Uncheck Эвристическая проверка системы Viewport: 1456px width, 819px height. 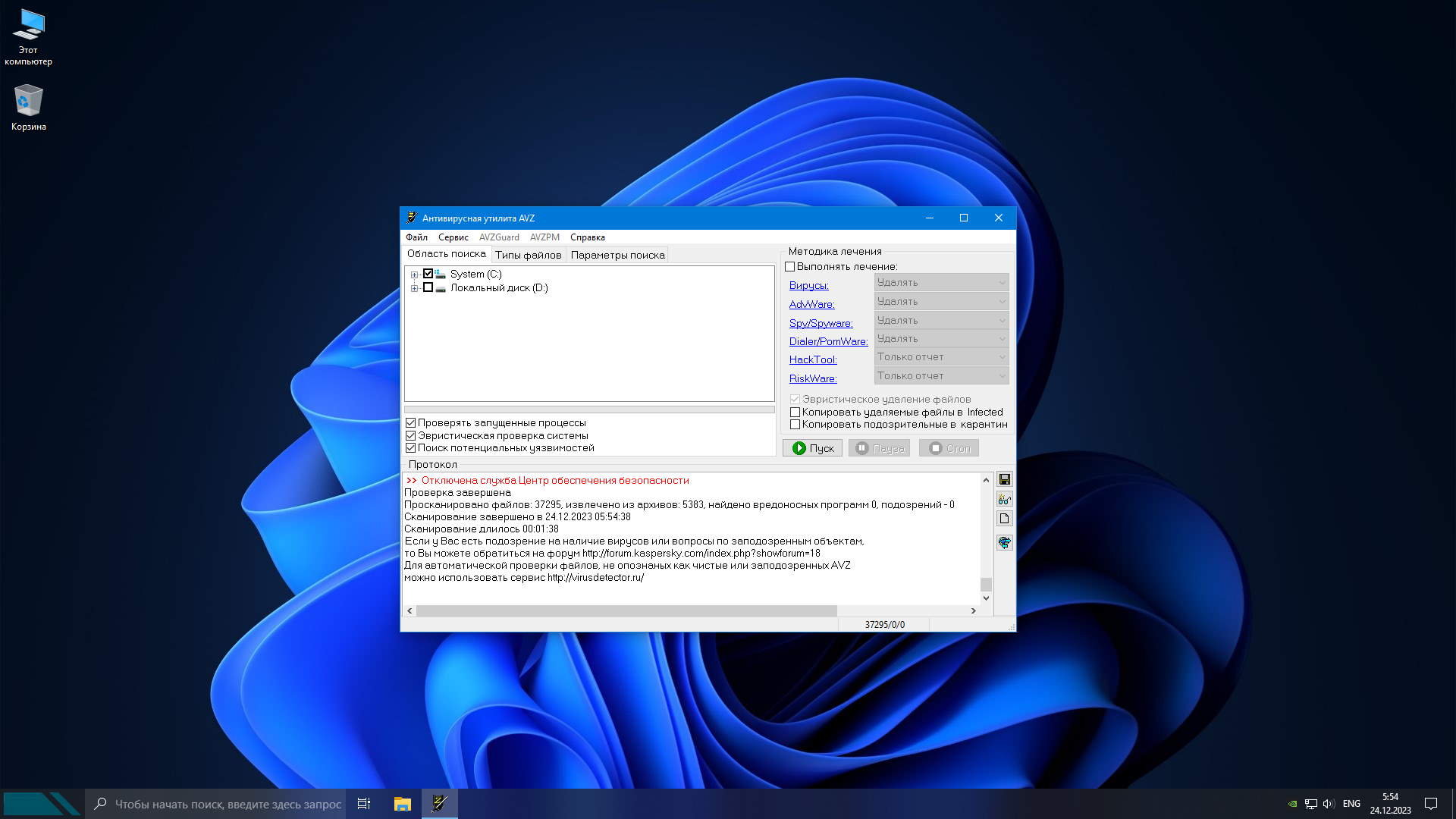tap(411, 436)
